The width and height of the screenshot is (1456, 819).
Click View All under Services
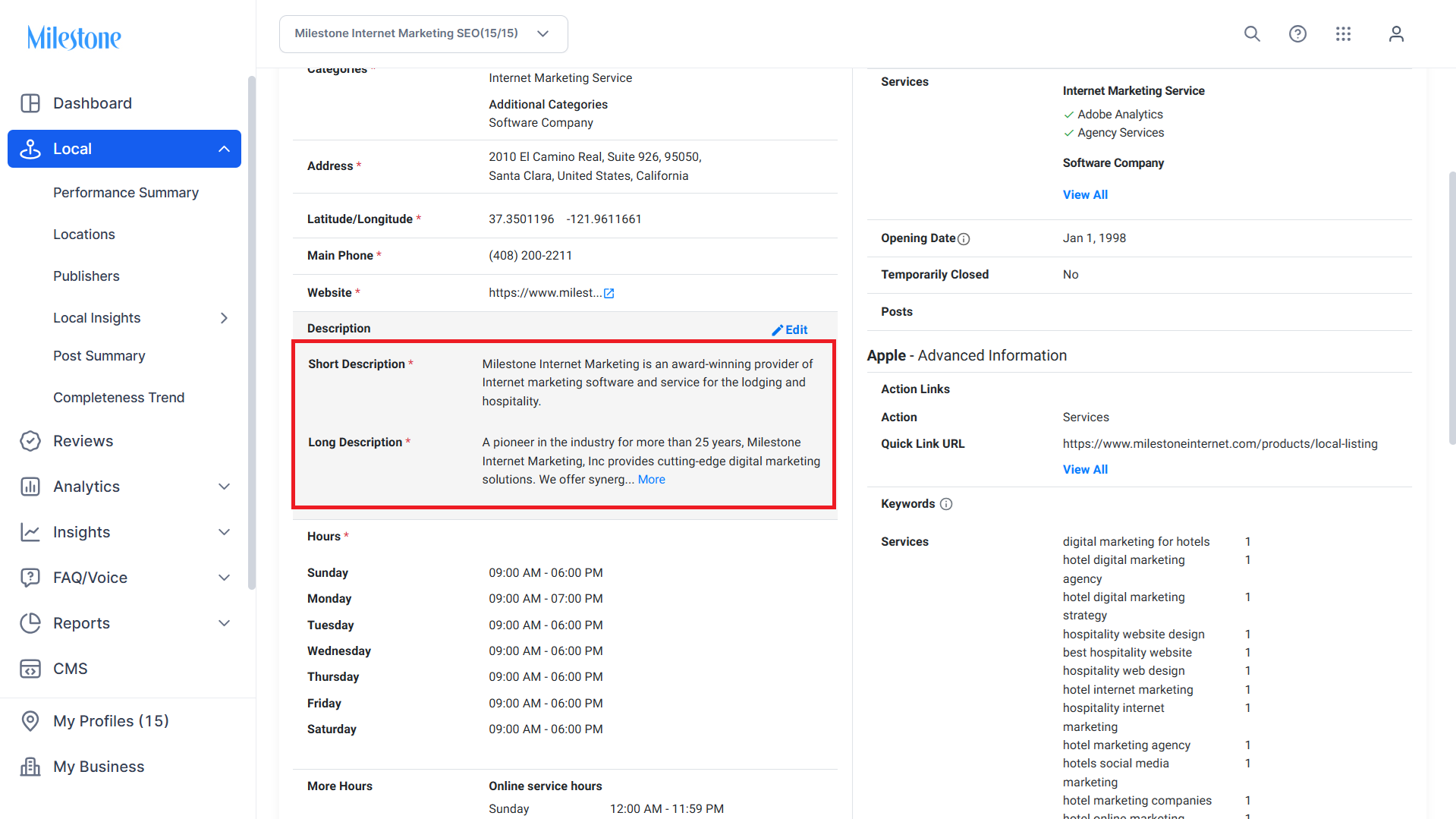1085,195
